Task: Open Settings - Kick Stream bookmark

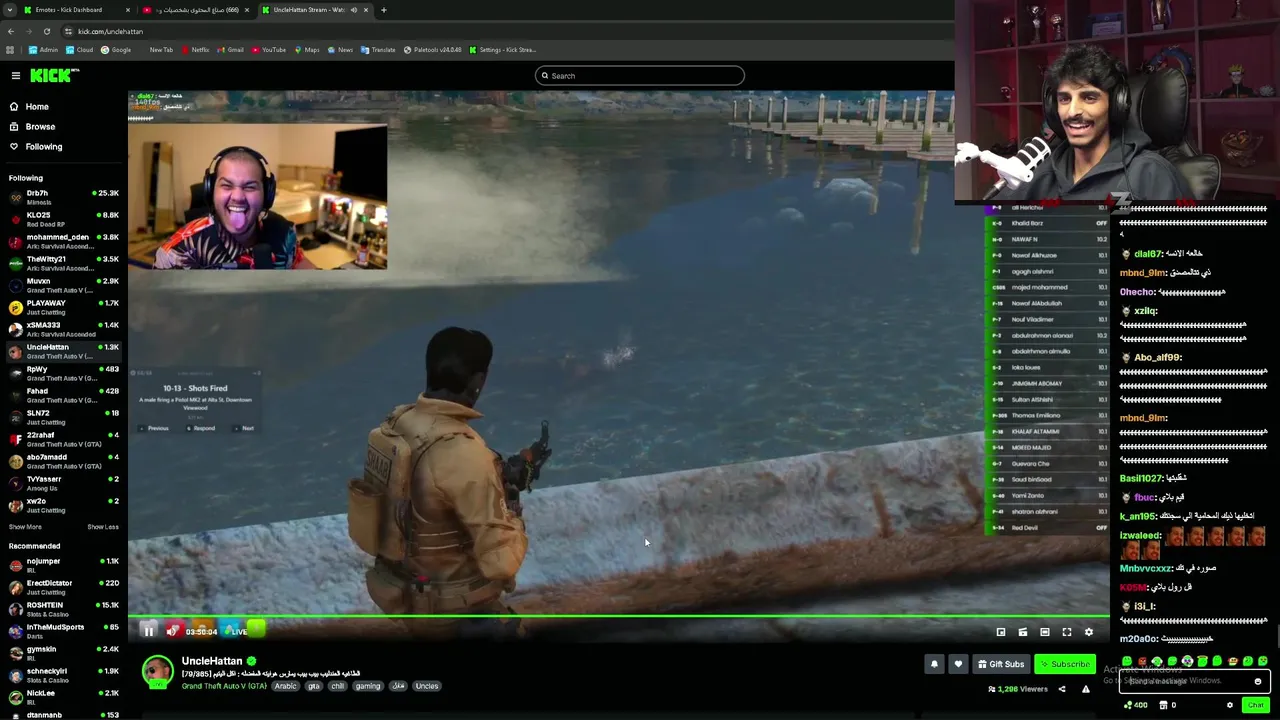Action: click(503, 50)
